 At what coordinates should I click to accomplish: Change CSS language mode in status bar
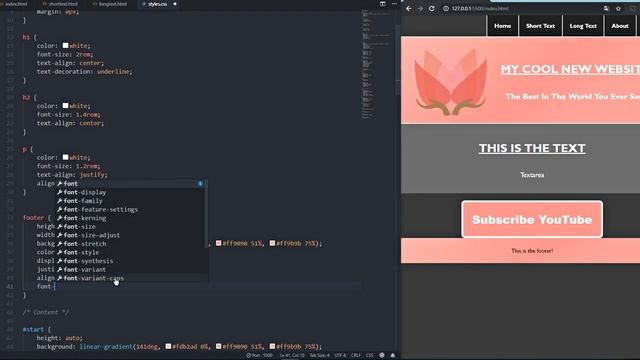point(369,356)
